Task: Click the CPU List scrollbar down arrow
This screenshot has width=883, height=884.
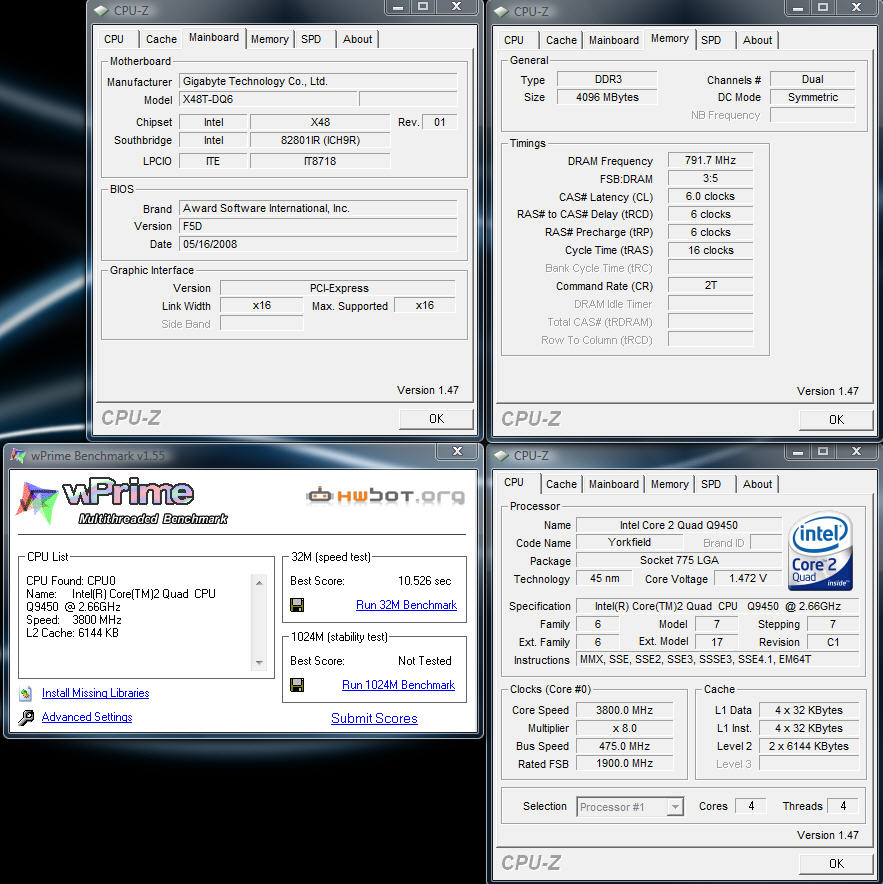Action: pyautogui.click(x=259, y=662)
